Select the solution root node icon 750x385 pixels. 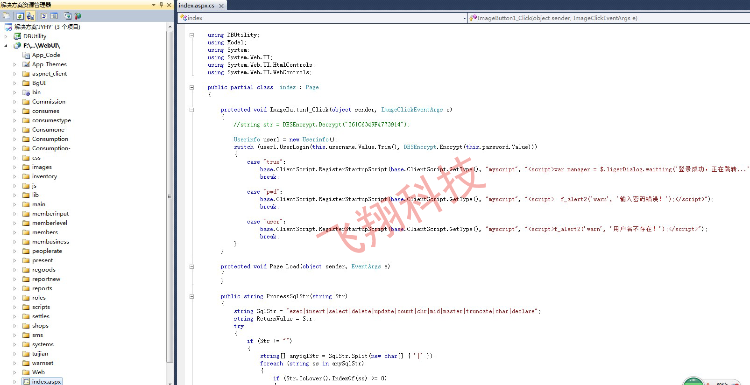[x=8, y=27]
